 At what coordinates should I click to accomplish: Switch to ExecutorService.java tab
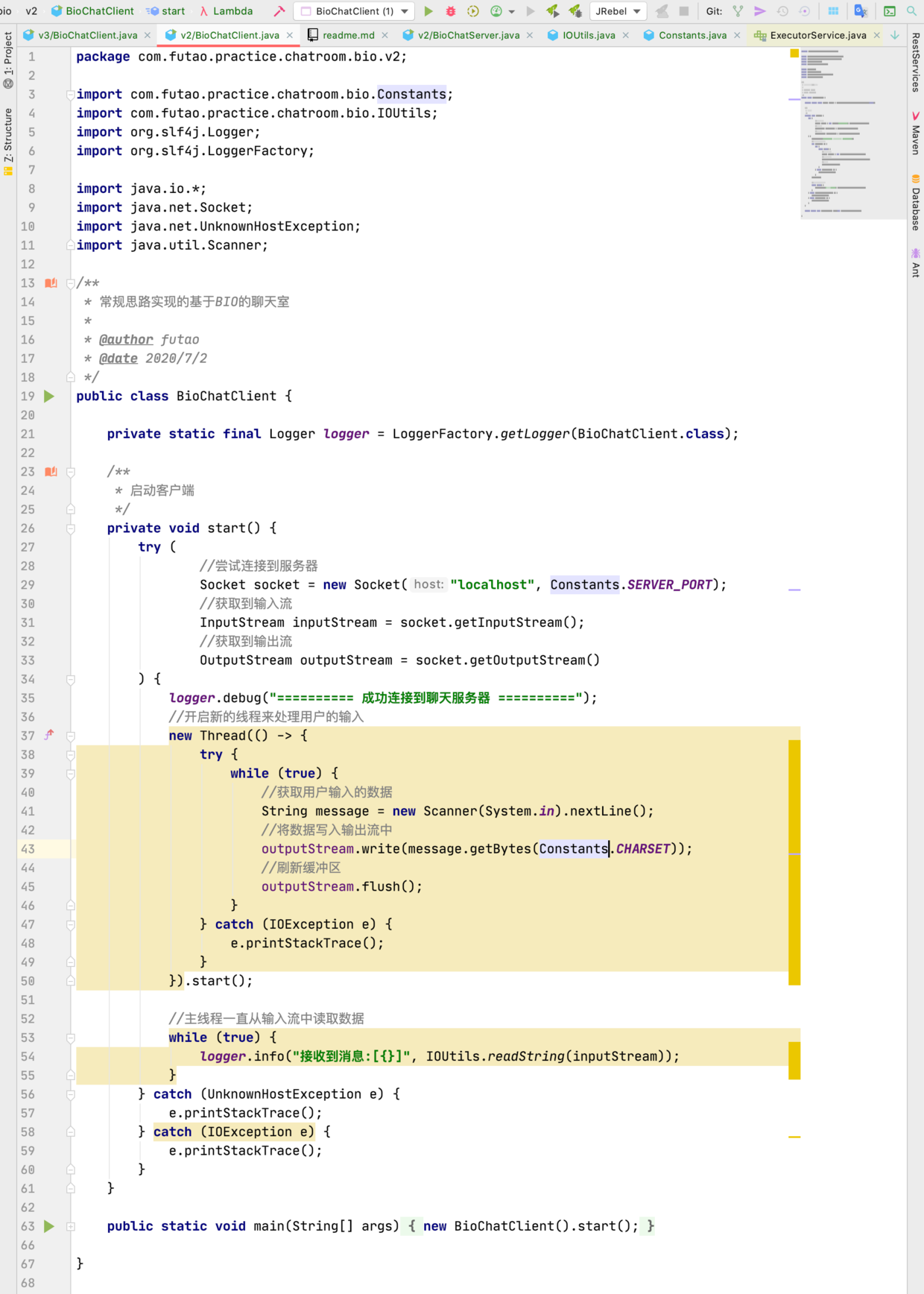click(x=817, y=35)
